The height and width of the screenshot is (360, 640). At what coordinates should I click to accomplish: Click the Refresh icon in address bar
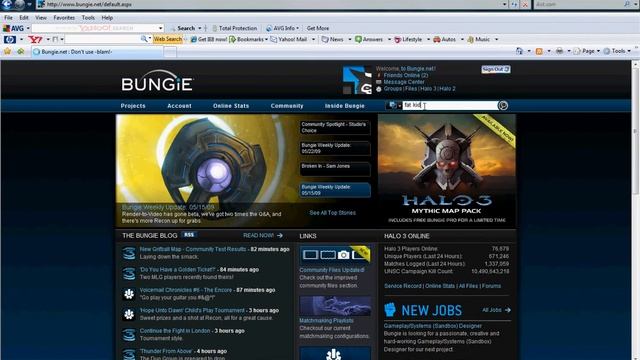(x=514, y=4)
